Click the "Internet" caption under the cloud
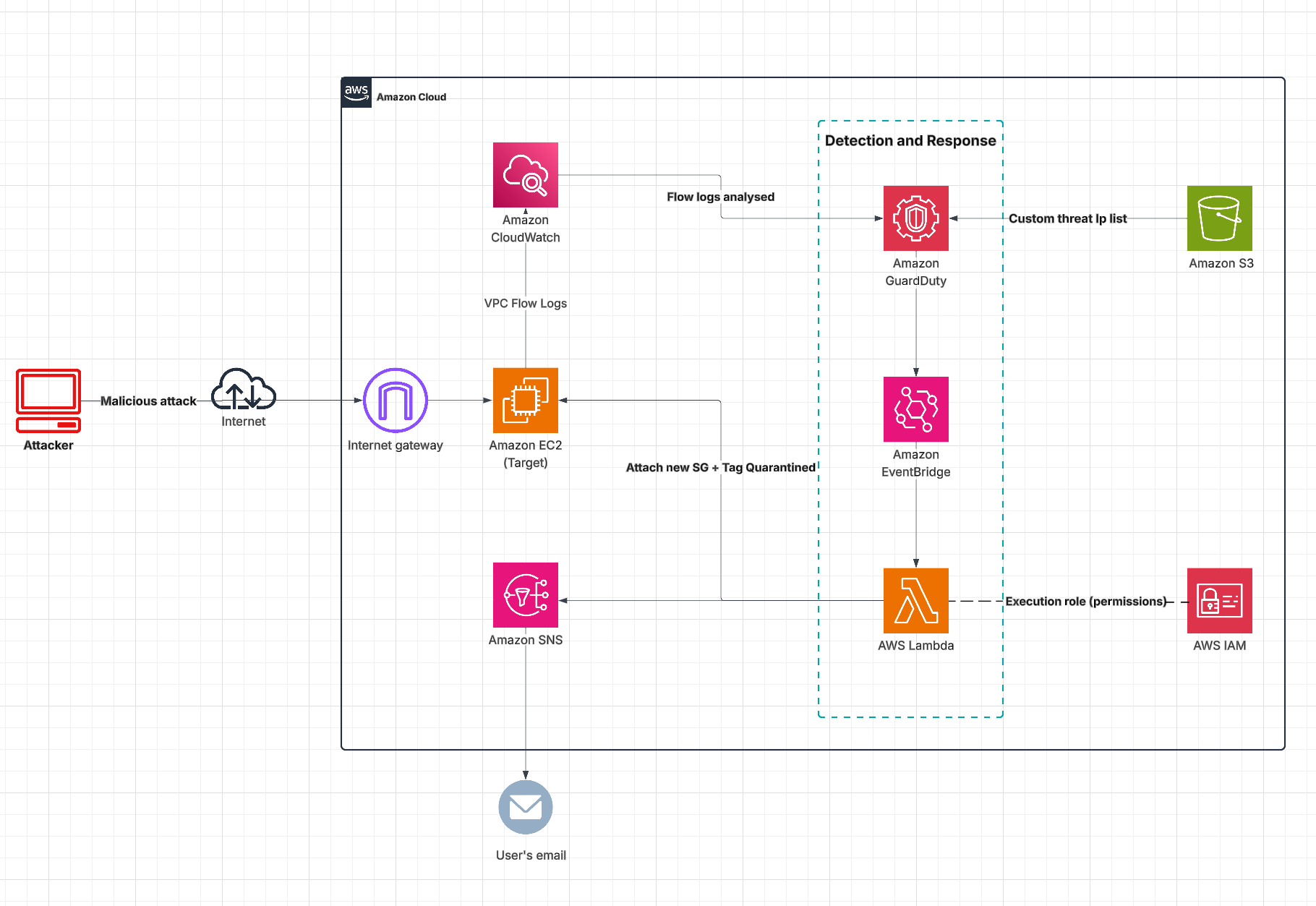Viewport: 1316px width, 906px height. pos(244,422)
